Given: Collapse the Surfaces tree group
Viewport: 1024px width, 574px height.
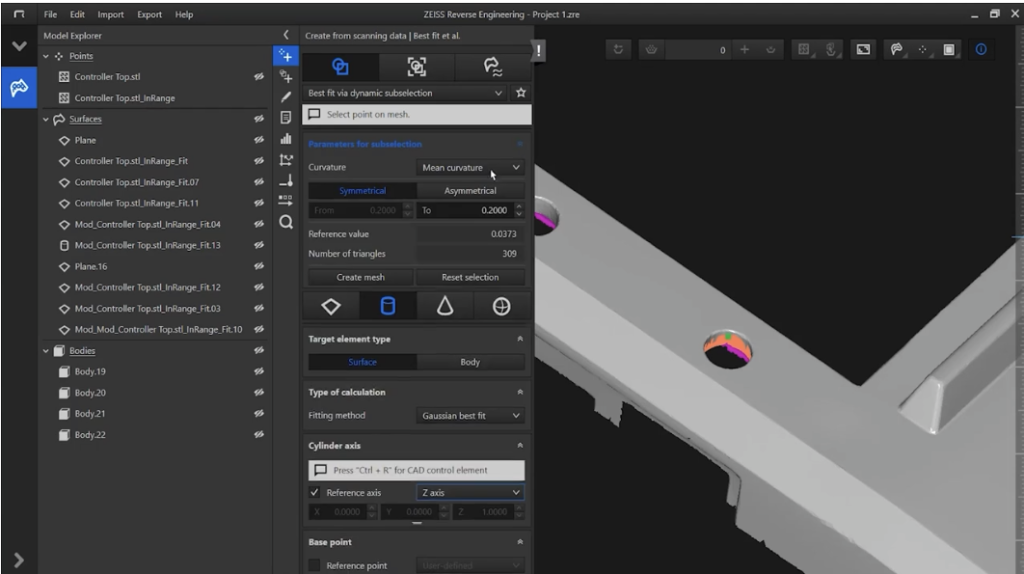Looking at the screenshot, I should 46,120.
